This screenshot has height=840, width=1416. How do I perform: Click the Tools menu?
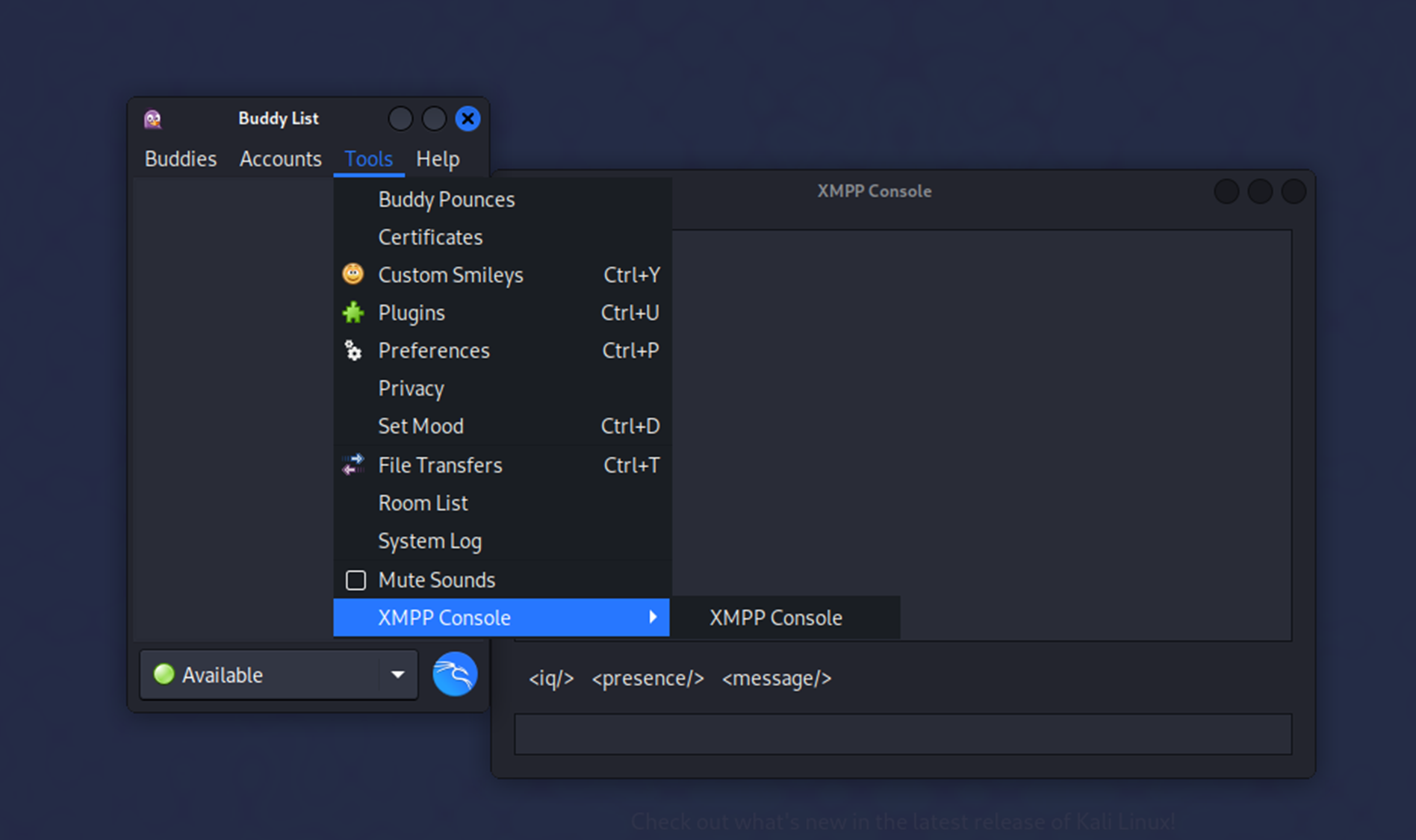(x=369, y=159)
